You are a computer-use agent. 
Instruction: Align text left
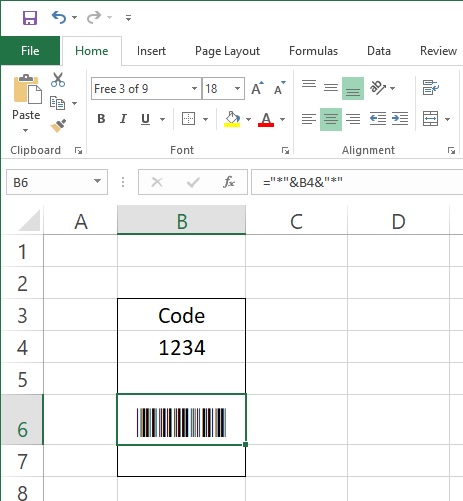point(309,119)
